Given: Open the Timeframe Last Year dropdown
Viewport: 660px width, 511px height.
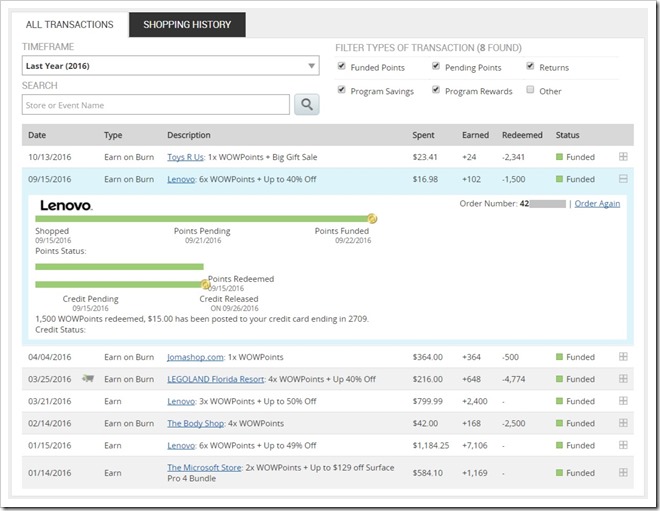Looking at the screenshot, I should pos(170,66).
